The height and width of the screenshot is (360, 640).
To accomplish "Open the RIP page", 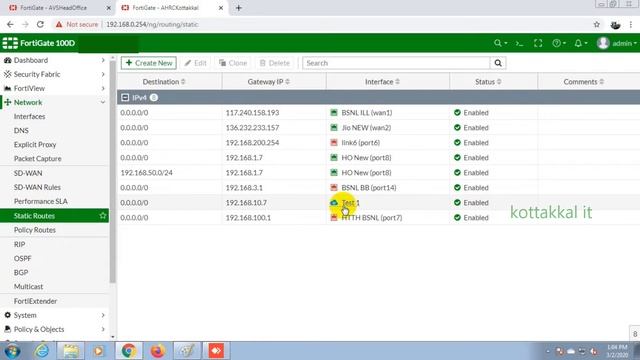I will pos(20,244).
